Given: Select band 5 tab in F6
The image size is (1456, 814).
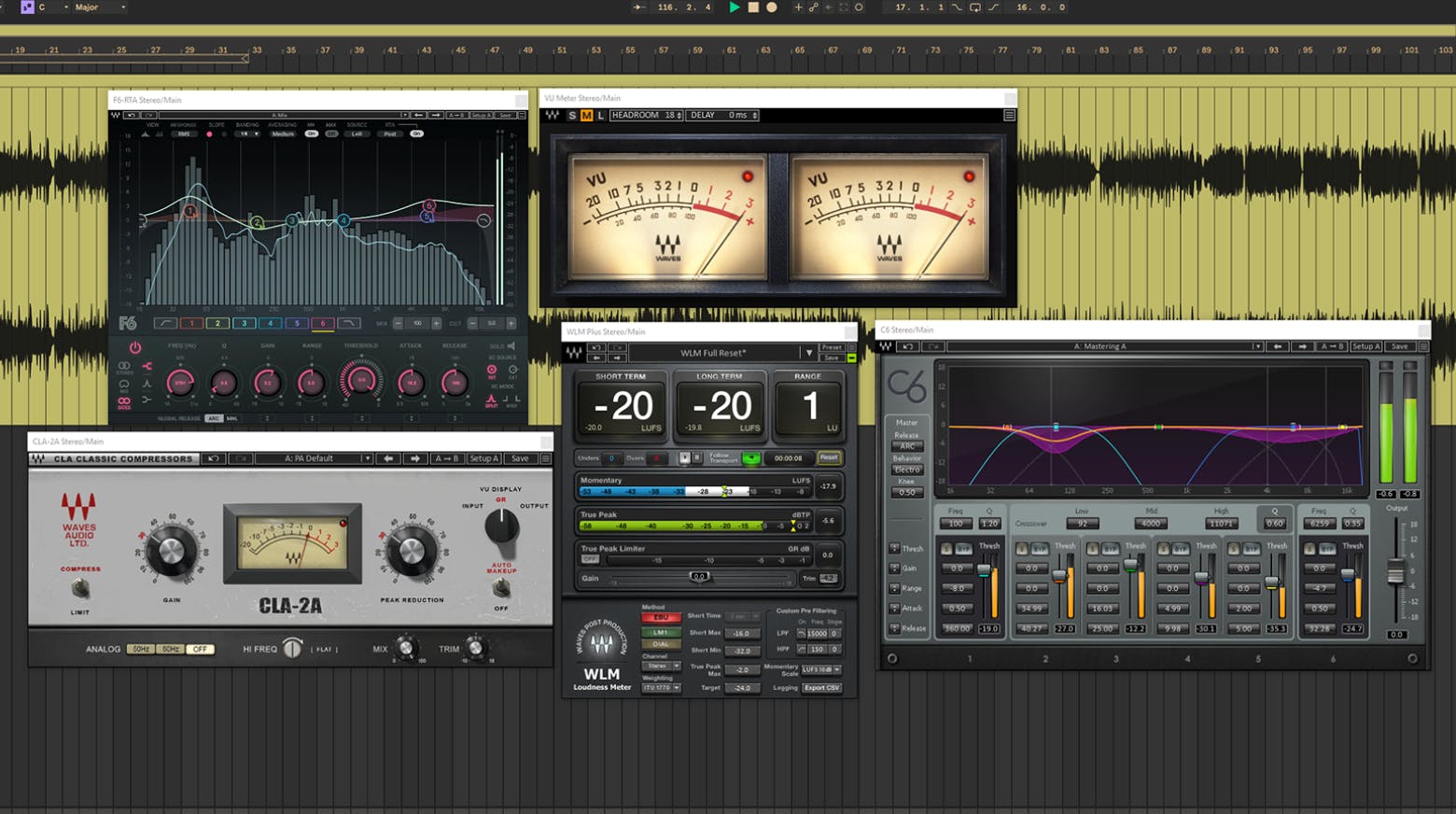Looking at the screenshot, I should 296,323.
